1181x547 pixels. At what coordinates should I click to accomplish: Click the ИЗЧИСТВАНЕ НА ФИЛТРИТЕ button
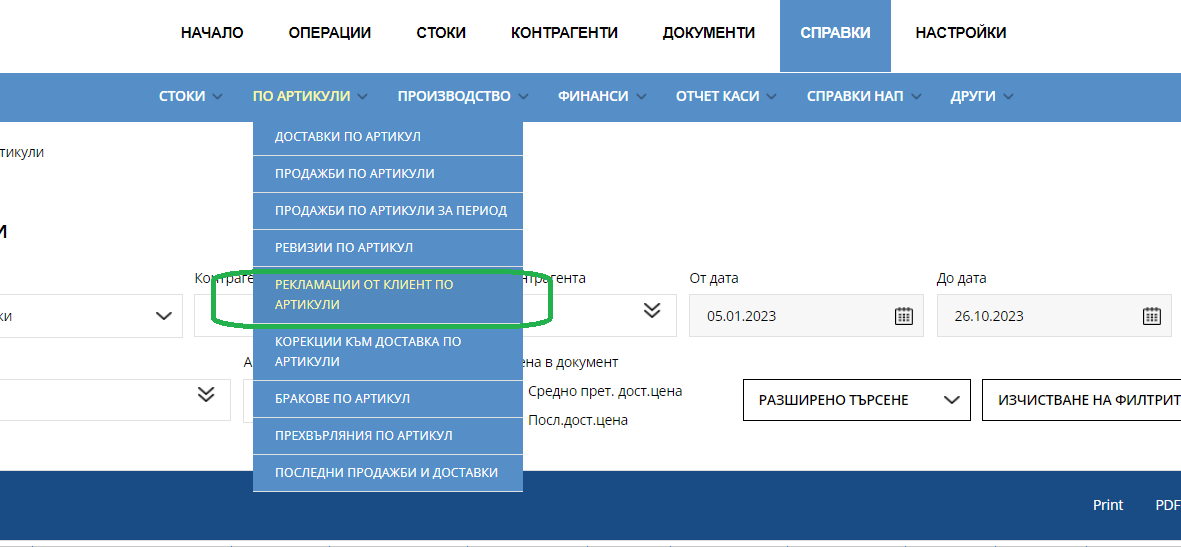point(1082,400)
